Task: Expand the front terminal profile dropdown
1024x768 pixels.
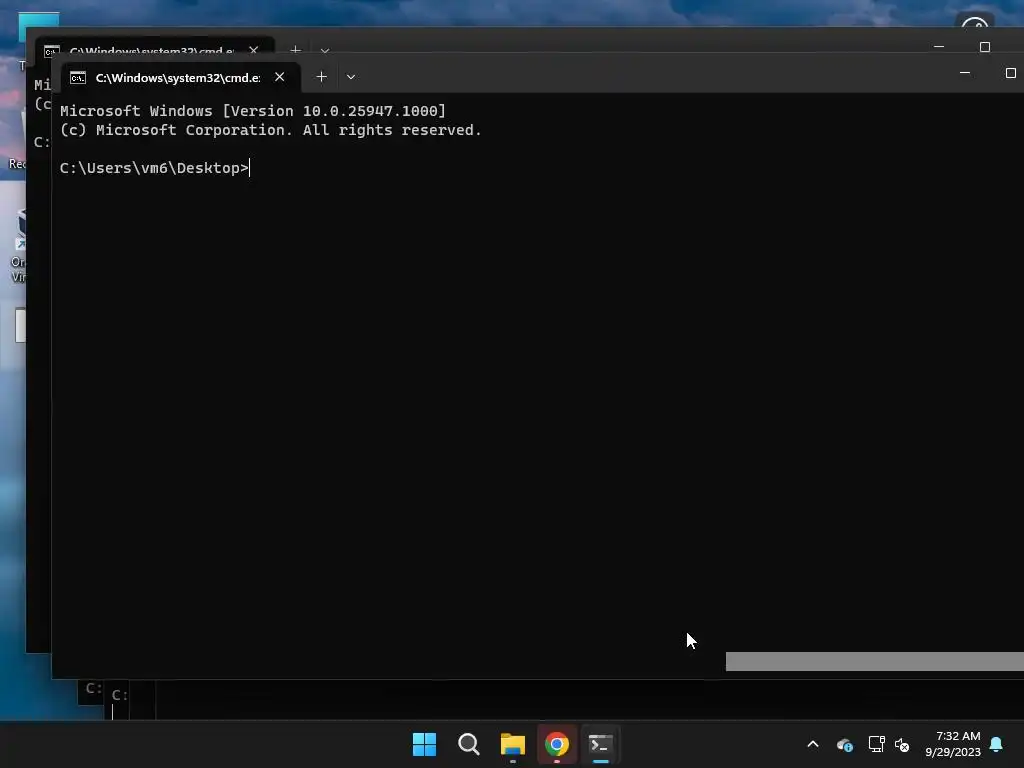Action: point(351,77)
